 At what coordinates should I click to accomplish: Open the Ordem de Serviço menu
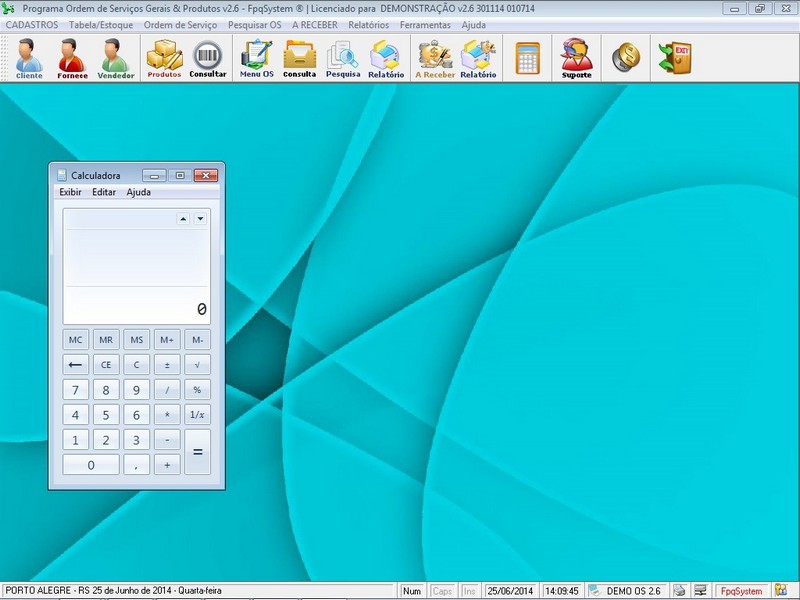(180, 25)
